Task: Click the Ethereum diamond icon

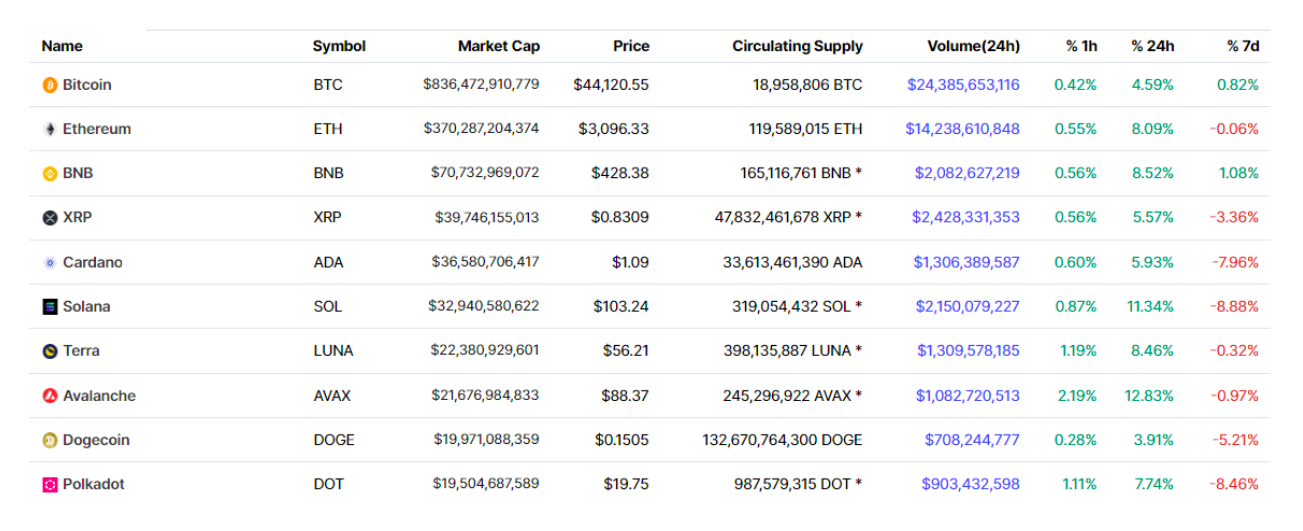Action: [x=50, y=130]
